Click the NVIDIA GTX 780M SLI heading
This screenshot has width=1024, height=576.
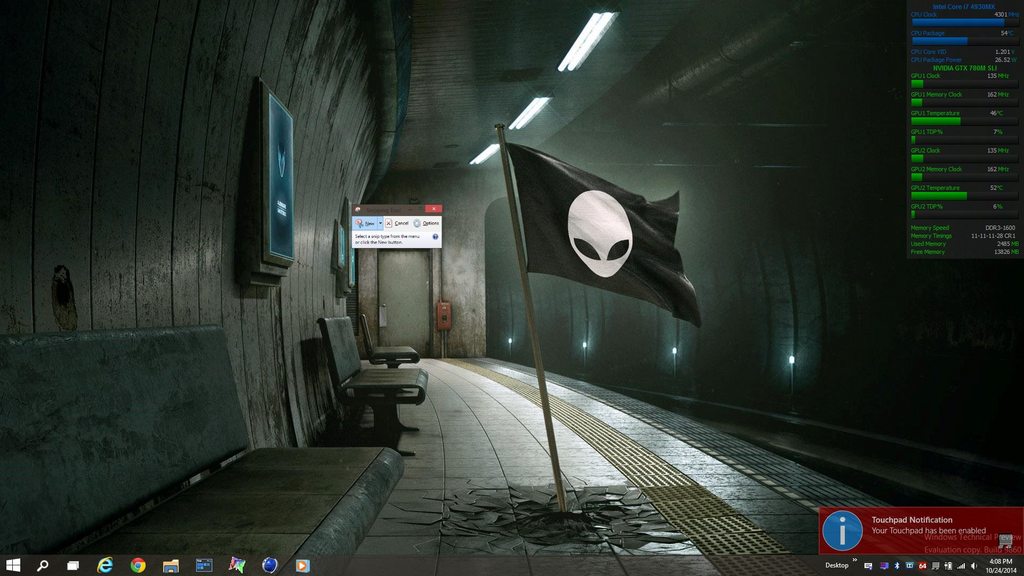[x=965, y=68]
